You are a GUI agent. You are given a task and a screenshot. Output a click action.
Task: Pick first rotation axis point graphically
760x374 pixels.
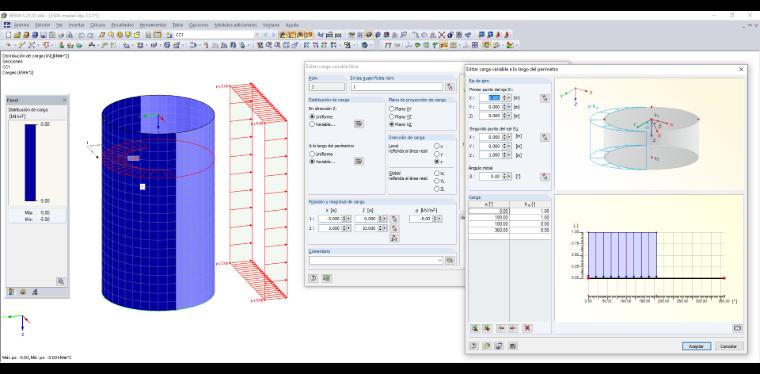click(545, 98)
